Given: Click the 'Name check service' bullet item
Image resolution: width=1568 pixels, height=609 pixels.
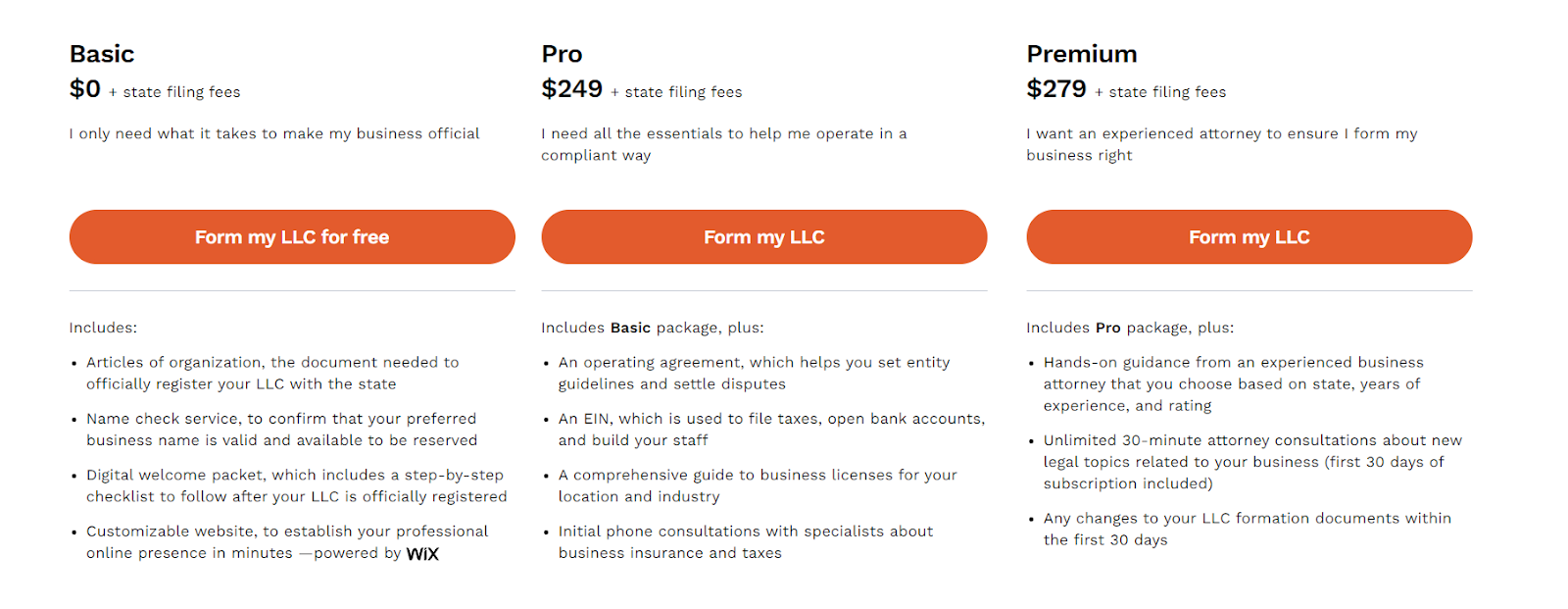Looking at the screenshot, I should pyautogui.click(x=282, y=430).
